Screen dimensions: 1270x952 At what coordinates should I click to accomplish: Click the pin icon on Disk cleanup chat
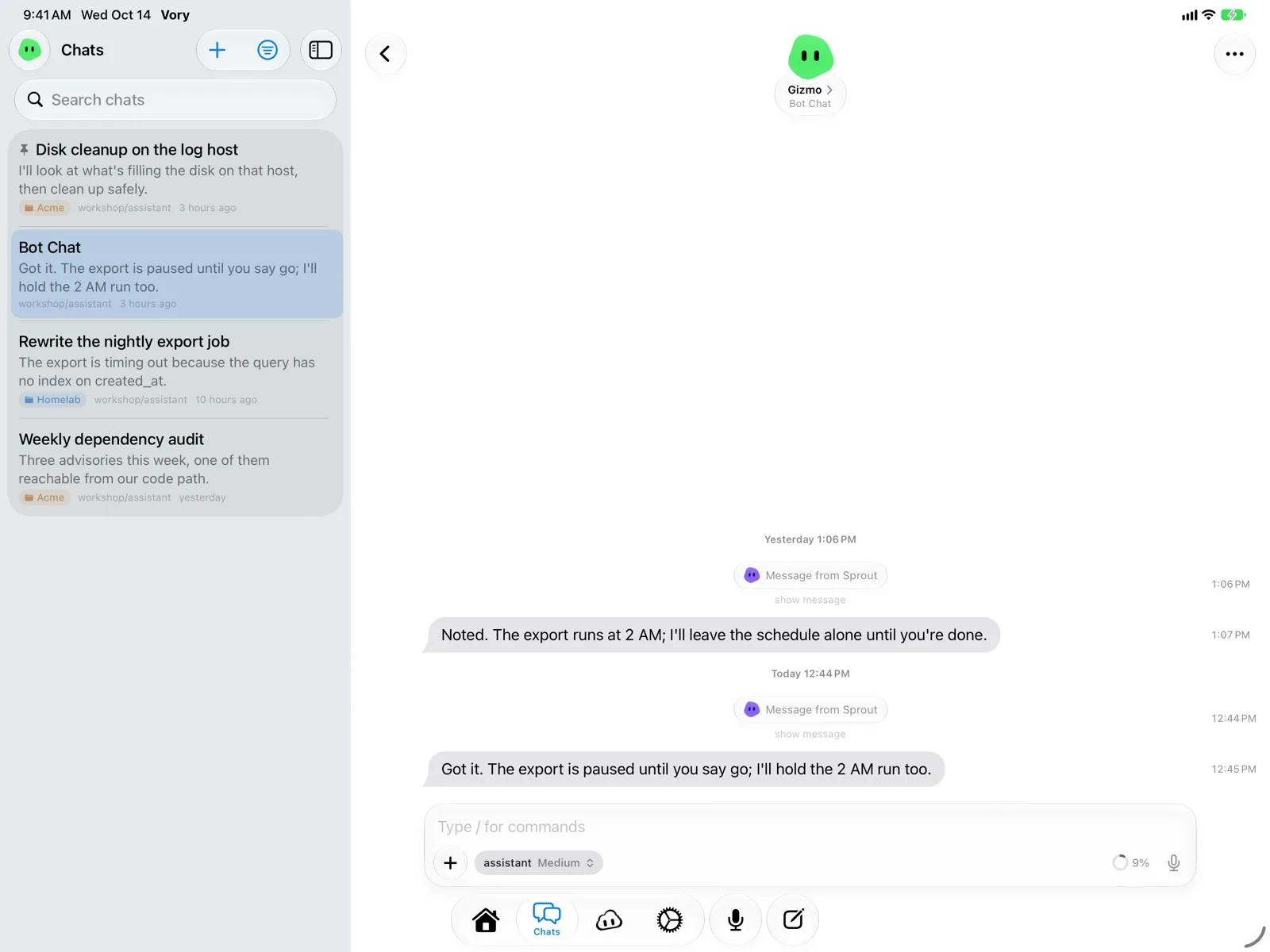pos(24,150)
